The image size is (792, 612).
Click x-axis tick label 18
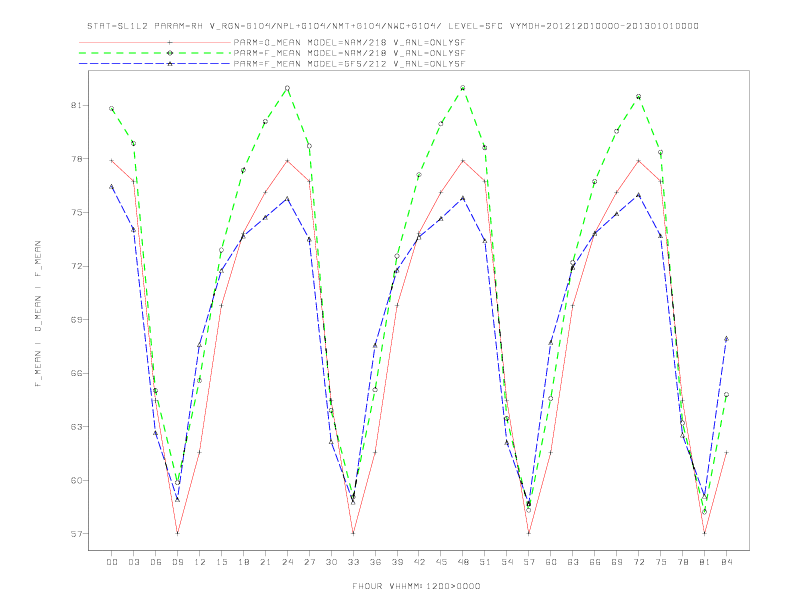pos(243,562)
